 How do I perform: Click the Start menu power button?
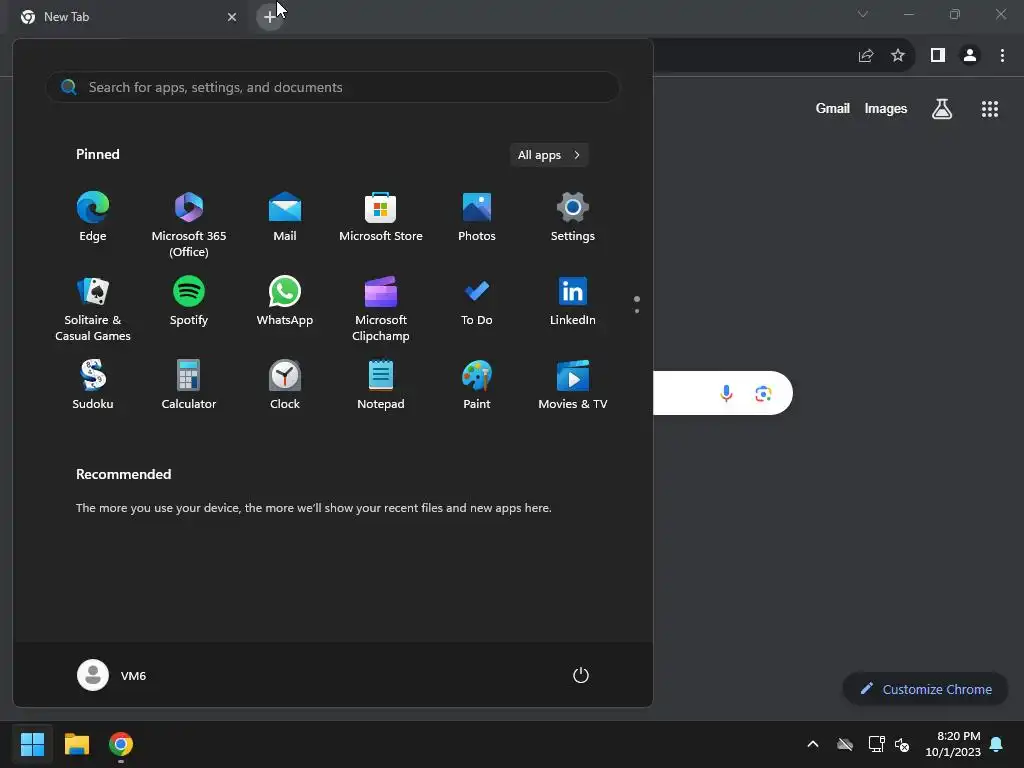coord(581,675)
